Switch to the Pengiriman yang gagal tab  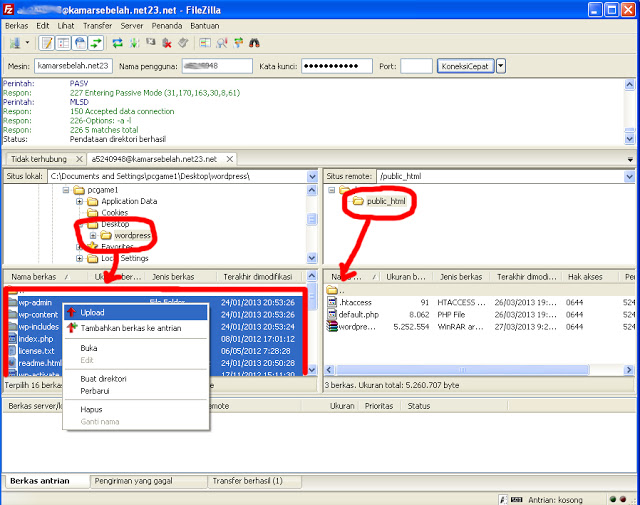tap(133, 481)
